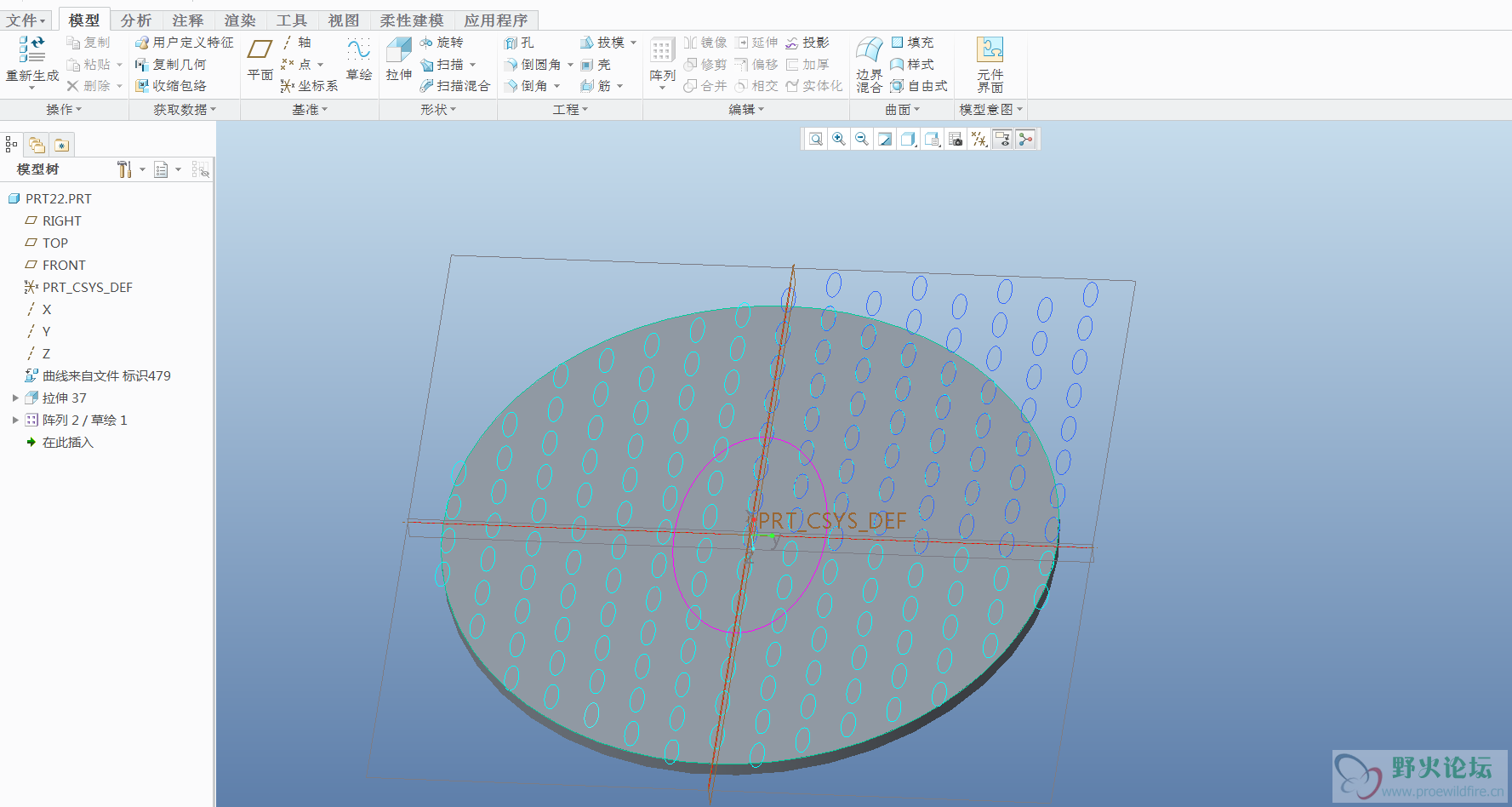Click Copy Geometry (复制几何)
Image resolution: width=1512 pixels, height=807 pixels.
pyautogui.click(x=171, y=65)
